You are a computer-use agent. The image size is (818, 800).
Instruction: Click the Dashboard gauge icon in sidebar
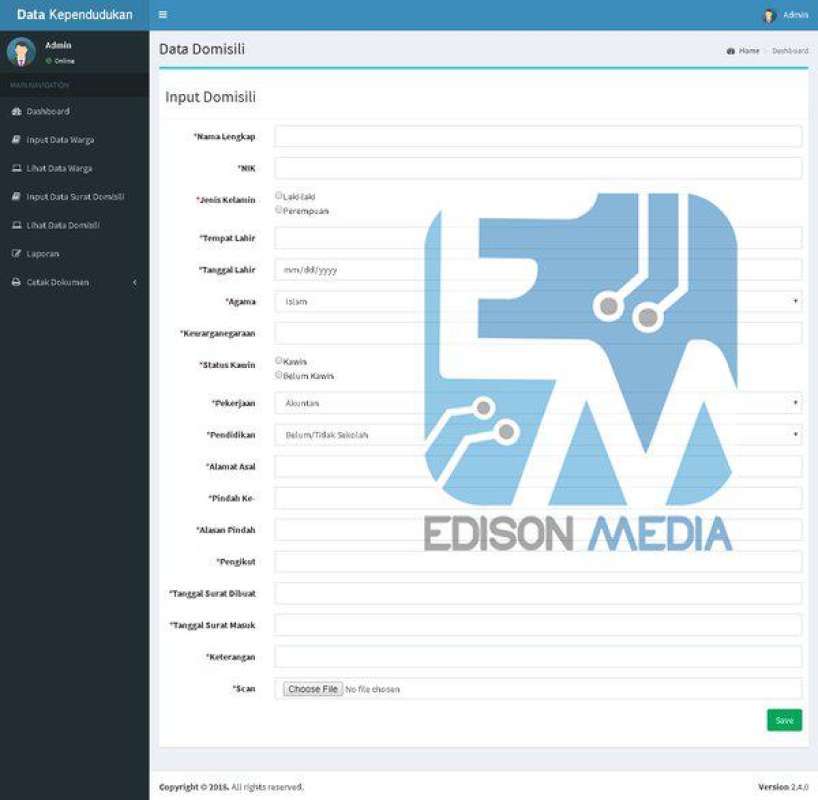pyautogui.click(x=16, y=111)
